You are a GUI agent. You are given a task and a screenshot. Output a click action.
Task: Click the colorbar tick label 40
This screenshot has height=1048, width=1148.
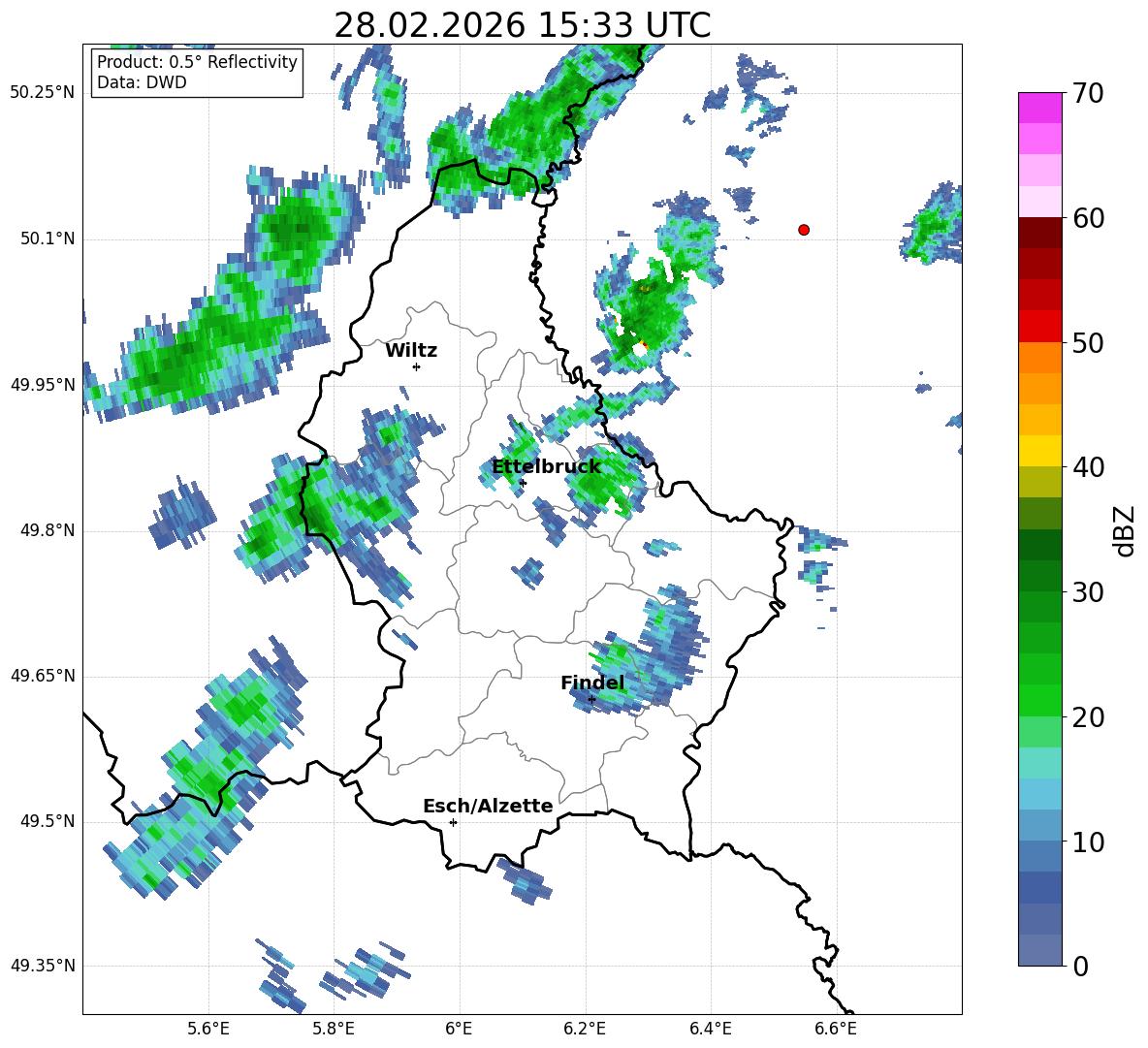pos(1088,467)
